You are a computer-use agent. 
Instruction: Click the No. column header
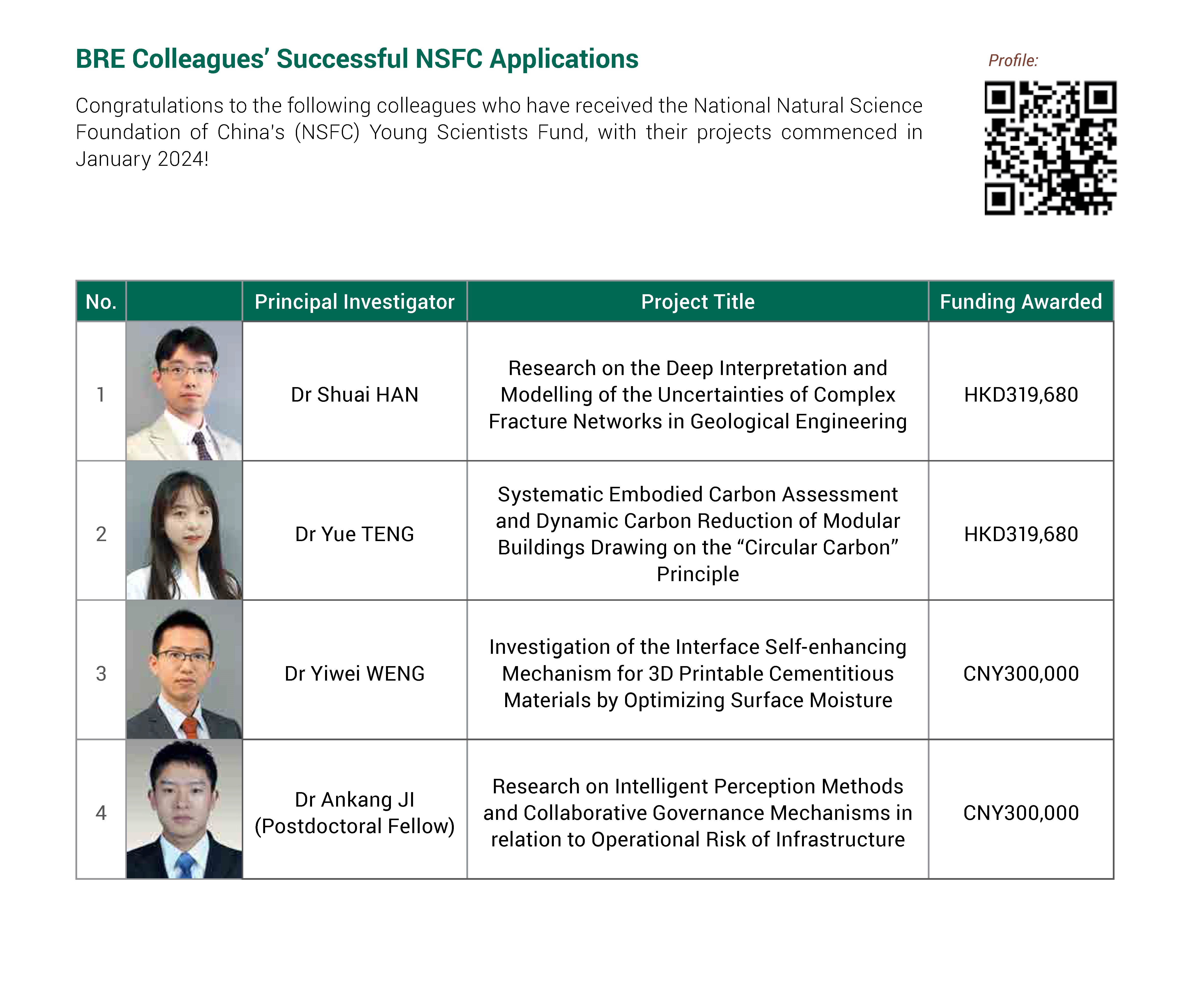click(x=101, y=301)
